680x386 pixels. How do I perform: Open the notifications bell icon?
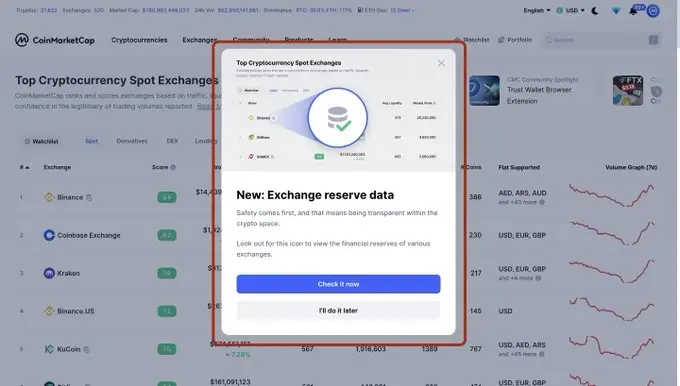[x=633, y=11]
